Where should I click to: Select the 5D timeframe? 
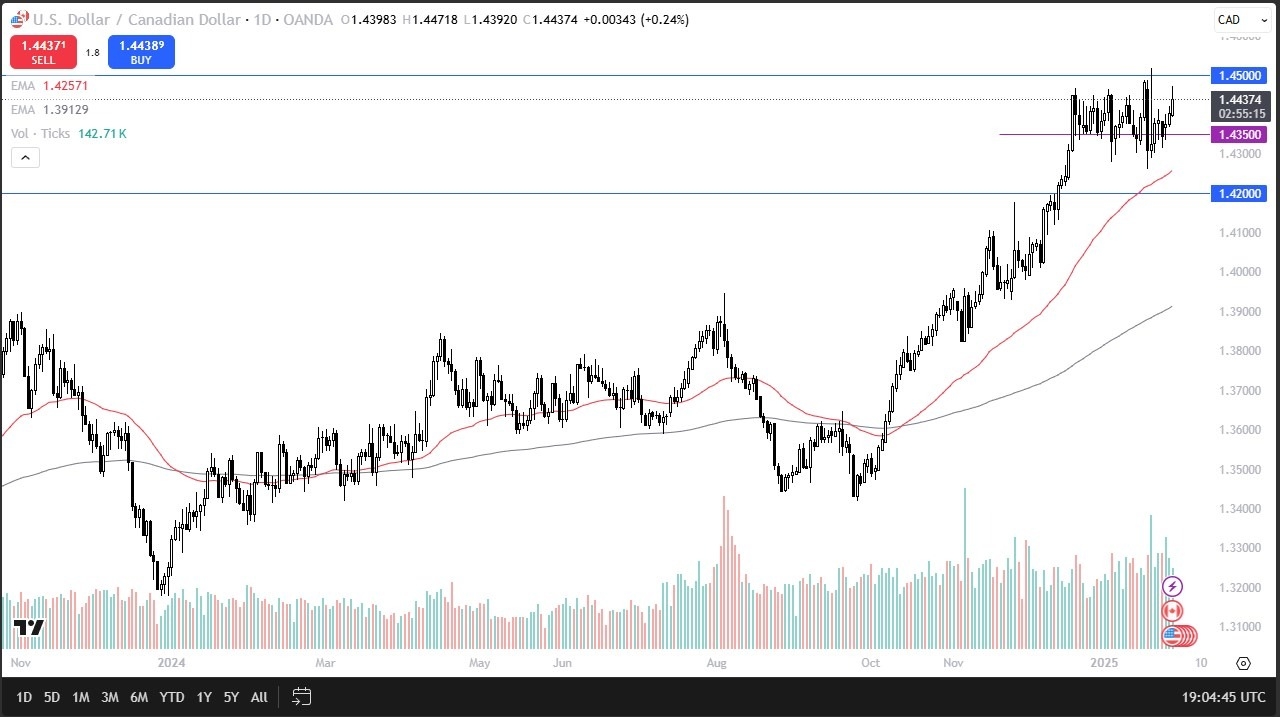tap(51, 697)
